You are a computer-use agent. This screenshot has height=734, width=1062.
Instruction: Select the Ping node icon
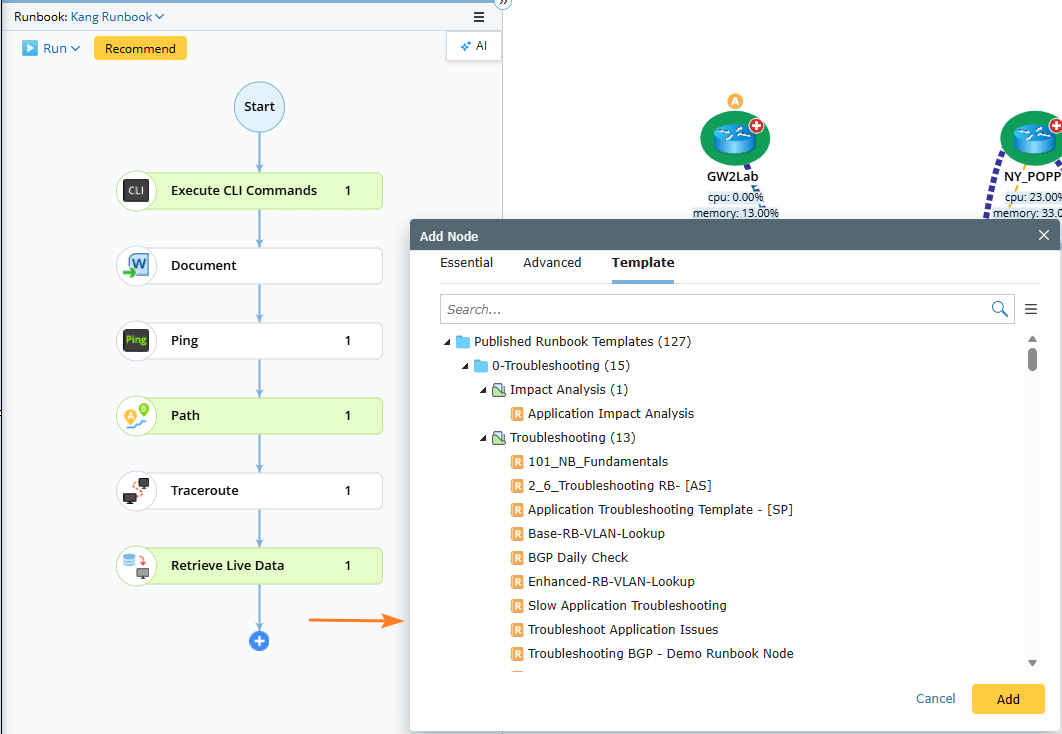pyautogui.click(x=136, y=341)
